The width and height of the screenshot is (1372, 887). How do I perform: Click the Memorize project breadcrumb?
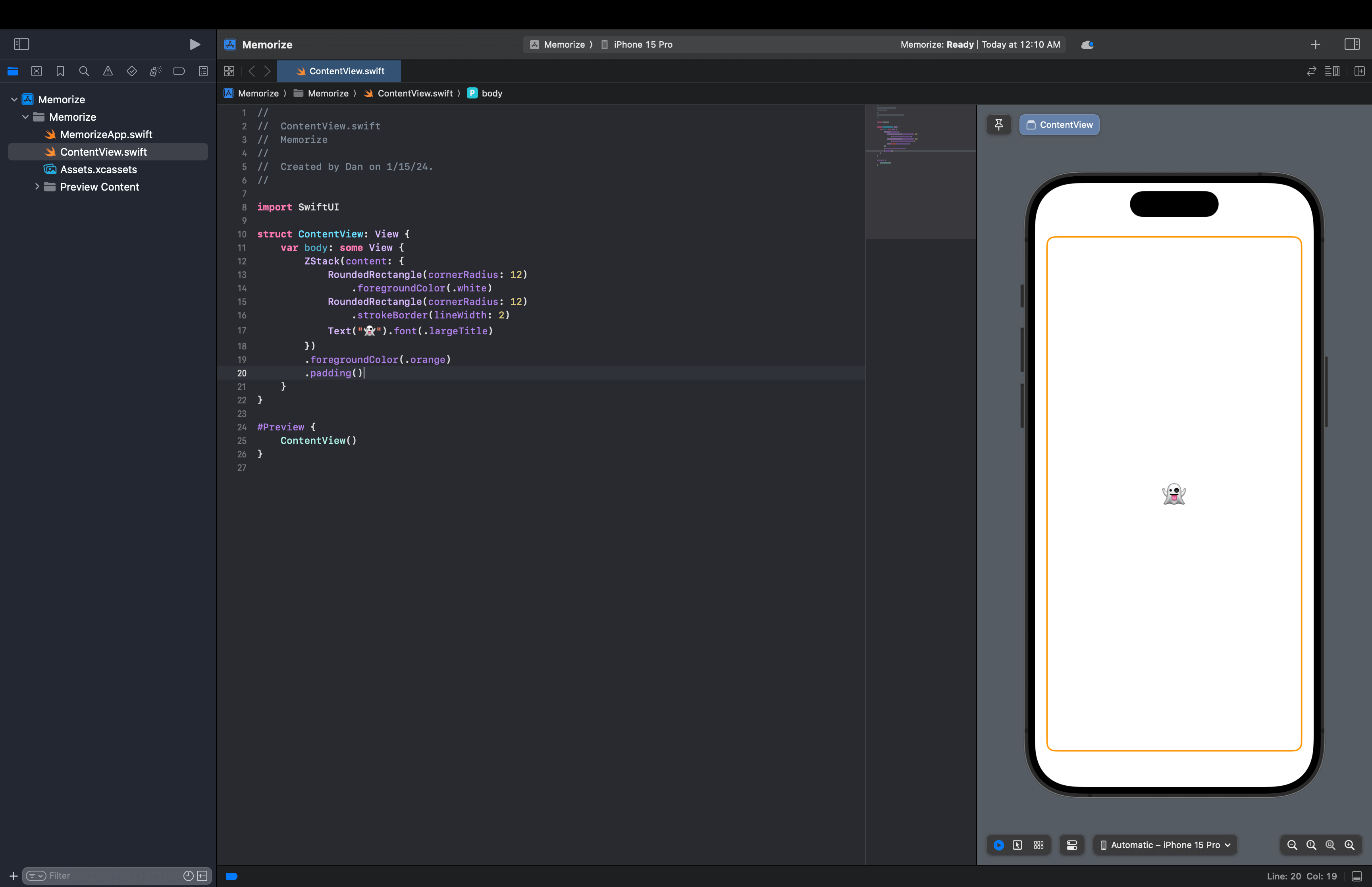pos(251,93)
